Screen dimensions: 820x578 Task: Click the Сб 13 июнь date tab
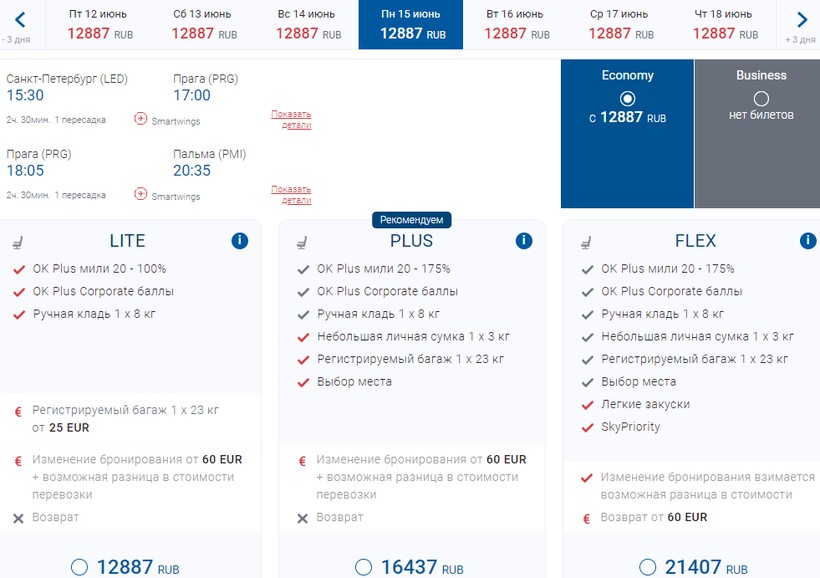tap(203, 24)
